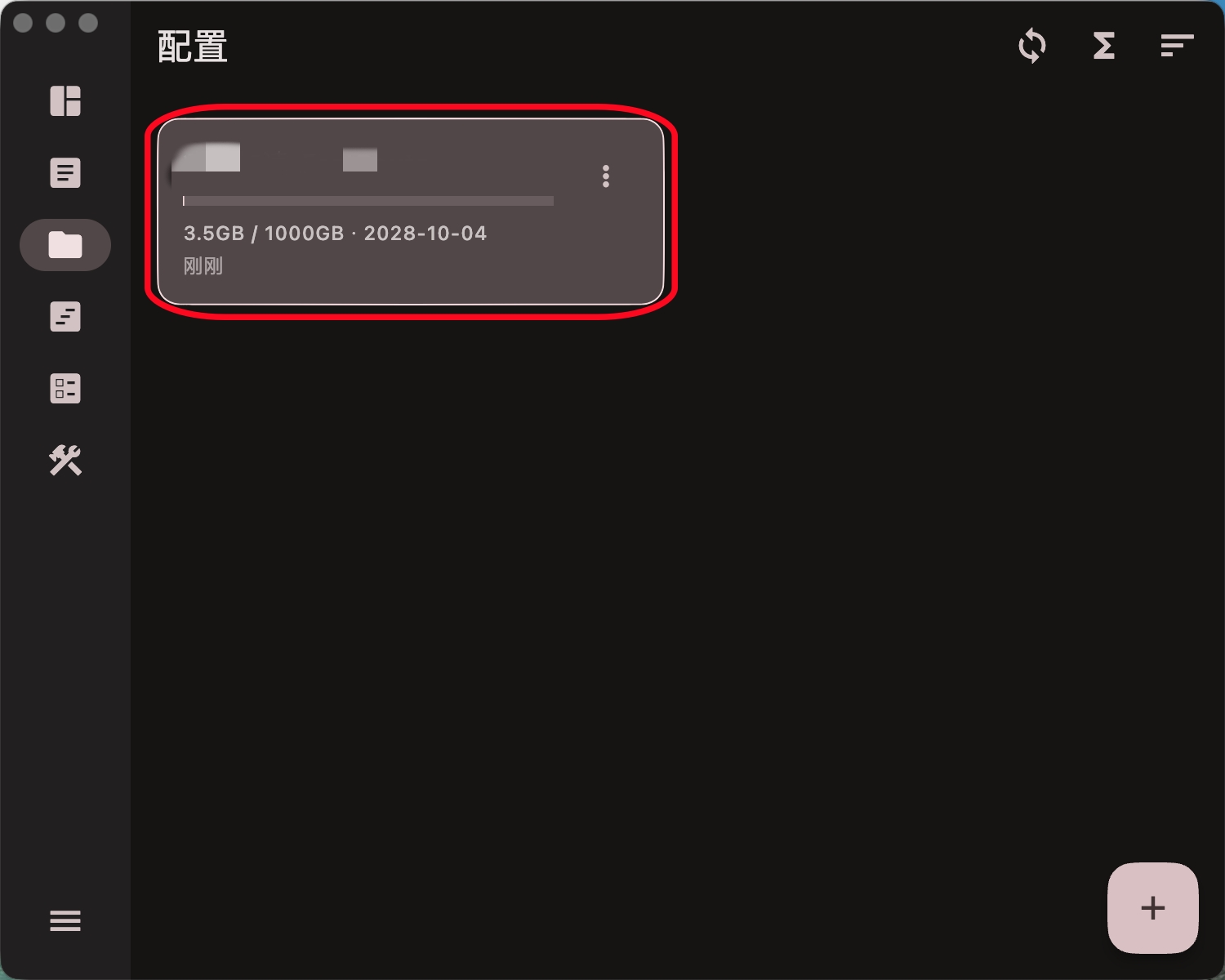
Task: Close the window using first traffic light
Action: pos(23,23)
